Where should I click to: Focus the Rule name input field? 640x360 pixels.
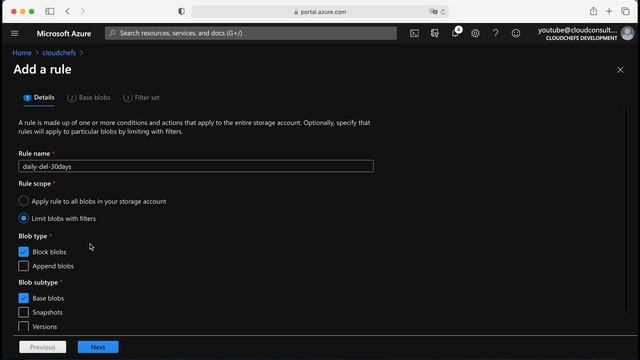196,166
